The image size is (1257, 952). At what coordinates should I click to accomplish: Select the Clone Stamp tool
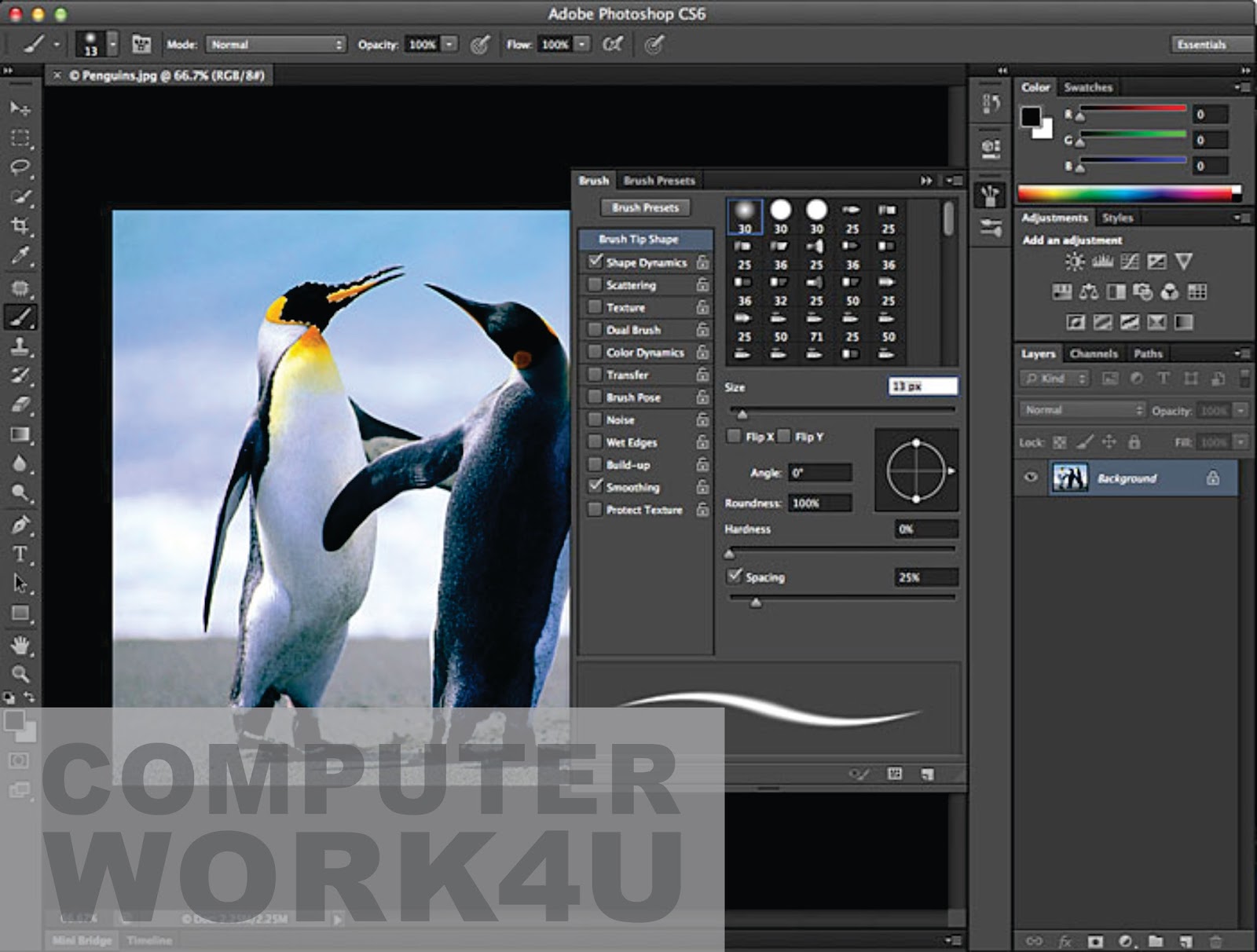(20, 346)
